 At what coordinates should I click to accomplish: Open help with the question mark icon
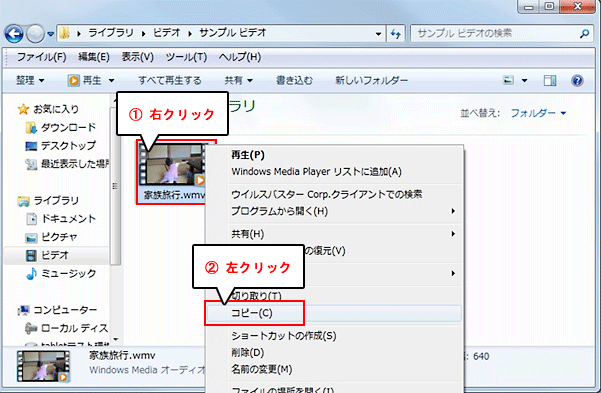pyautogui.click(x=577, y=81)
